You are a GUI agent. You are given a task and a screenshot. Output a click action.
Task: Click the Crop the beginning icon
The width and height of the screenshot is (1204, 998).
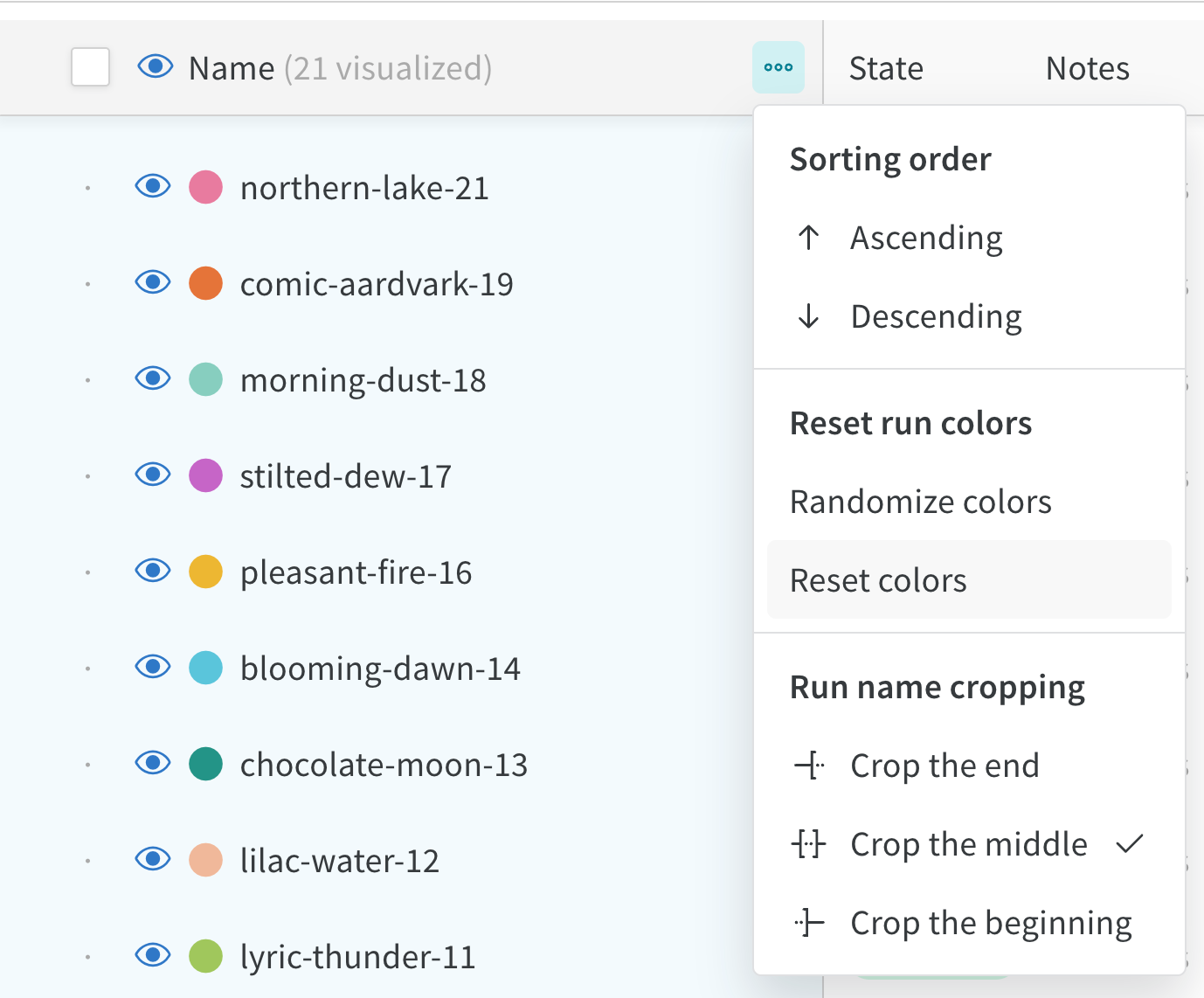(x=808, y=923)
